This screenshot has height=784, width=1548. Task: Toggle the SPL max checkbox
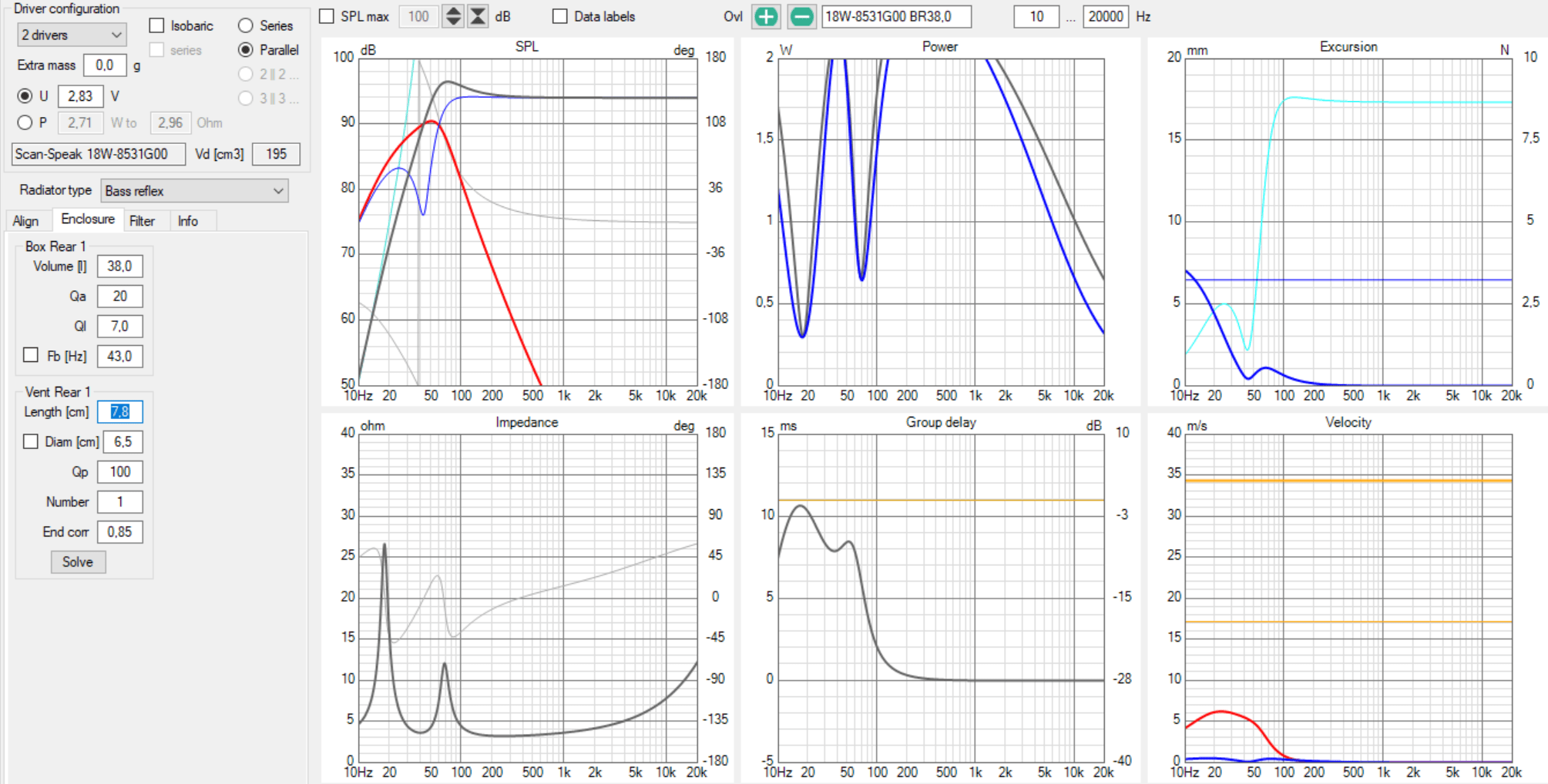click(327, 16)
